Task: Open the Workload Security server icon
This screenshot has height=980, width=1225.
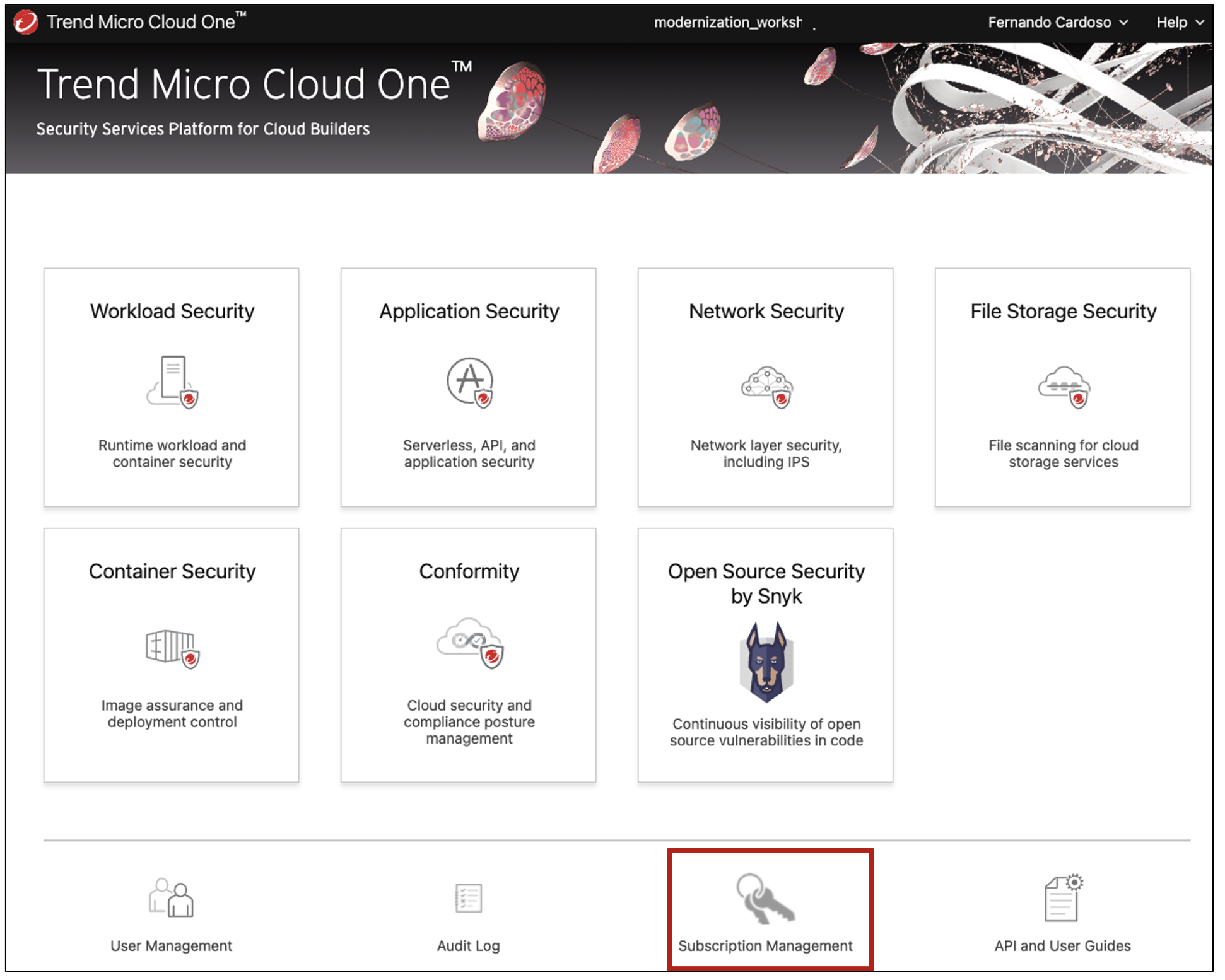Action: click(x=172, y=382)
